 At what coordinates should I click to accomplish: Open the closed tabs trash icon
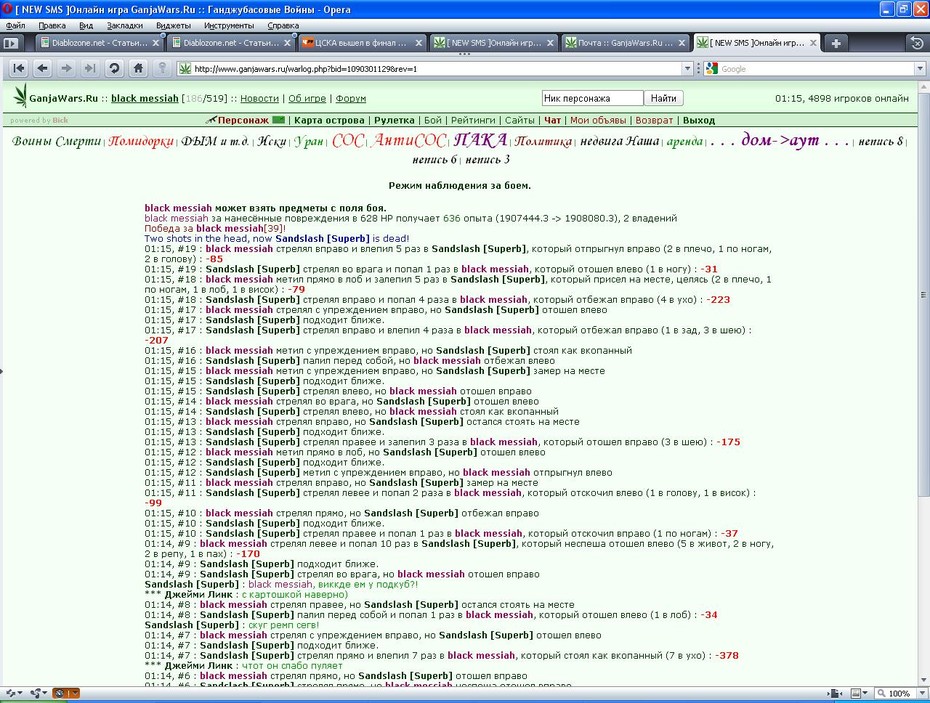[916, 43]
